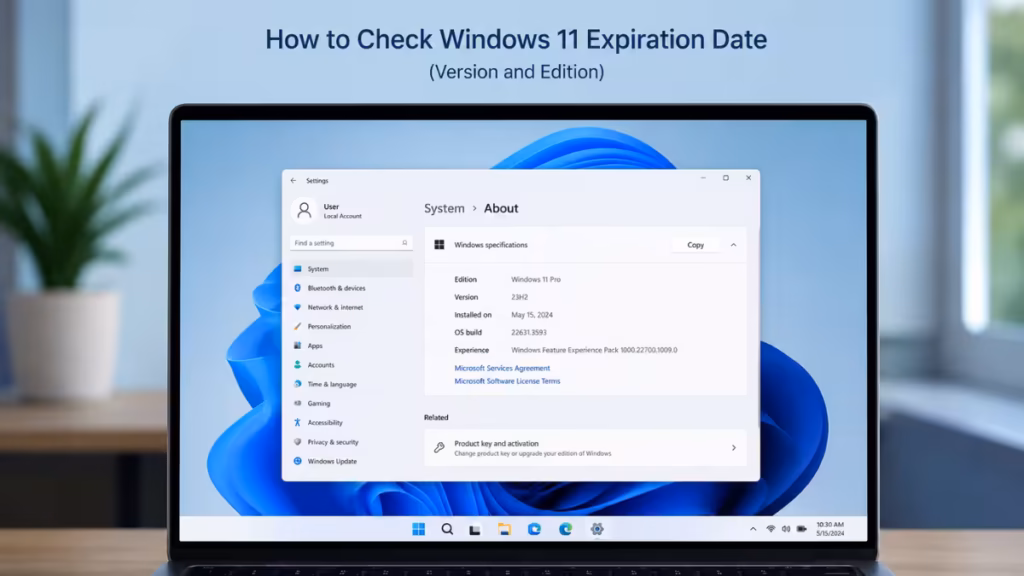Open the taskbar clock 10:30 AM
Viewport: 1024px width, 576px height.
point(830,529)
